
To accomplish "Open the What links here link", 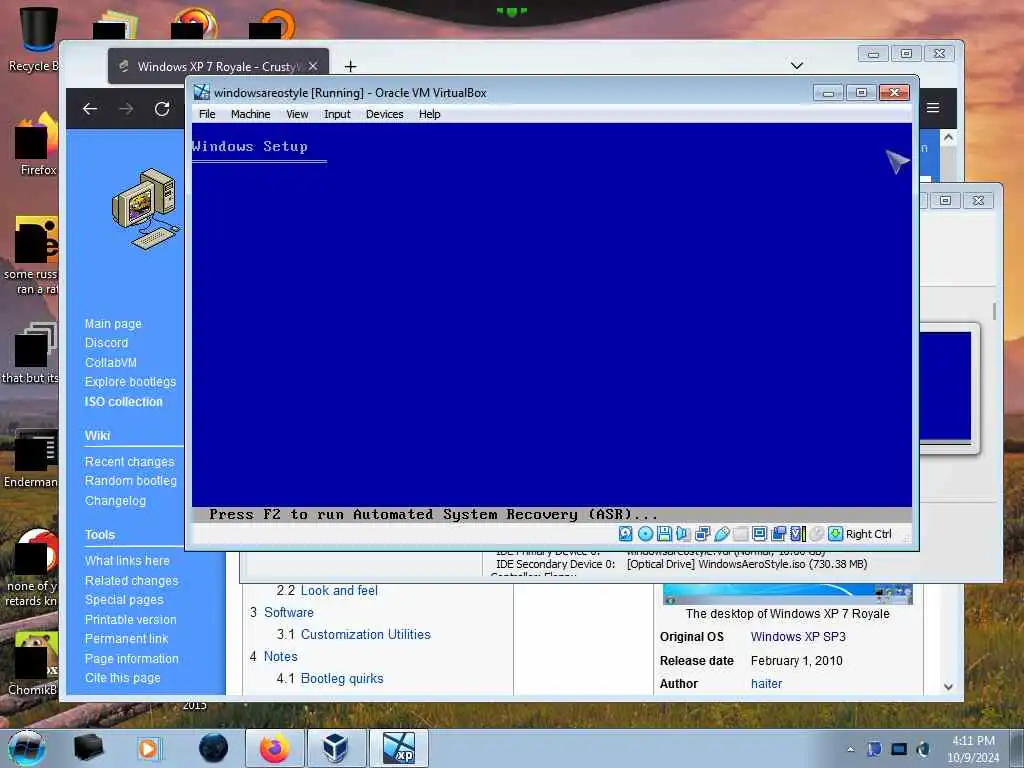I will click(x=127, y=560).
